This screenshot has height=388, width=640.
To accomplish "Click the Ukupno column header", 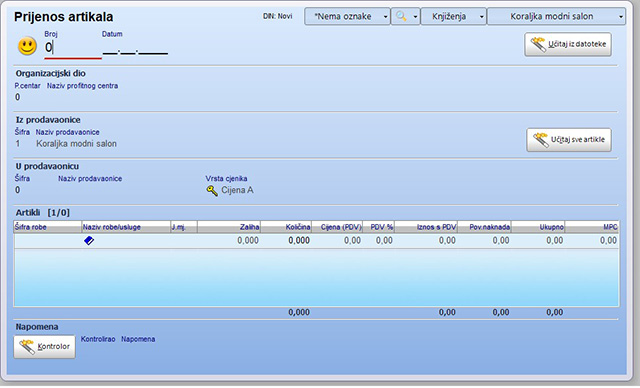I will pyautogui.click(x=538, y=227).
